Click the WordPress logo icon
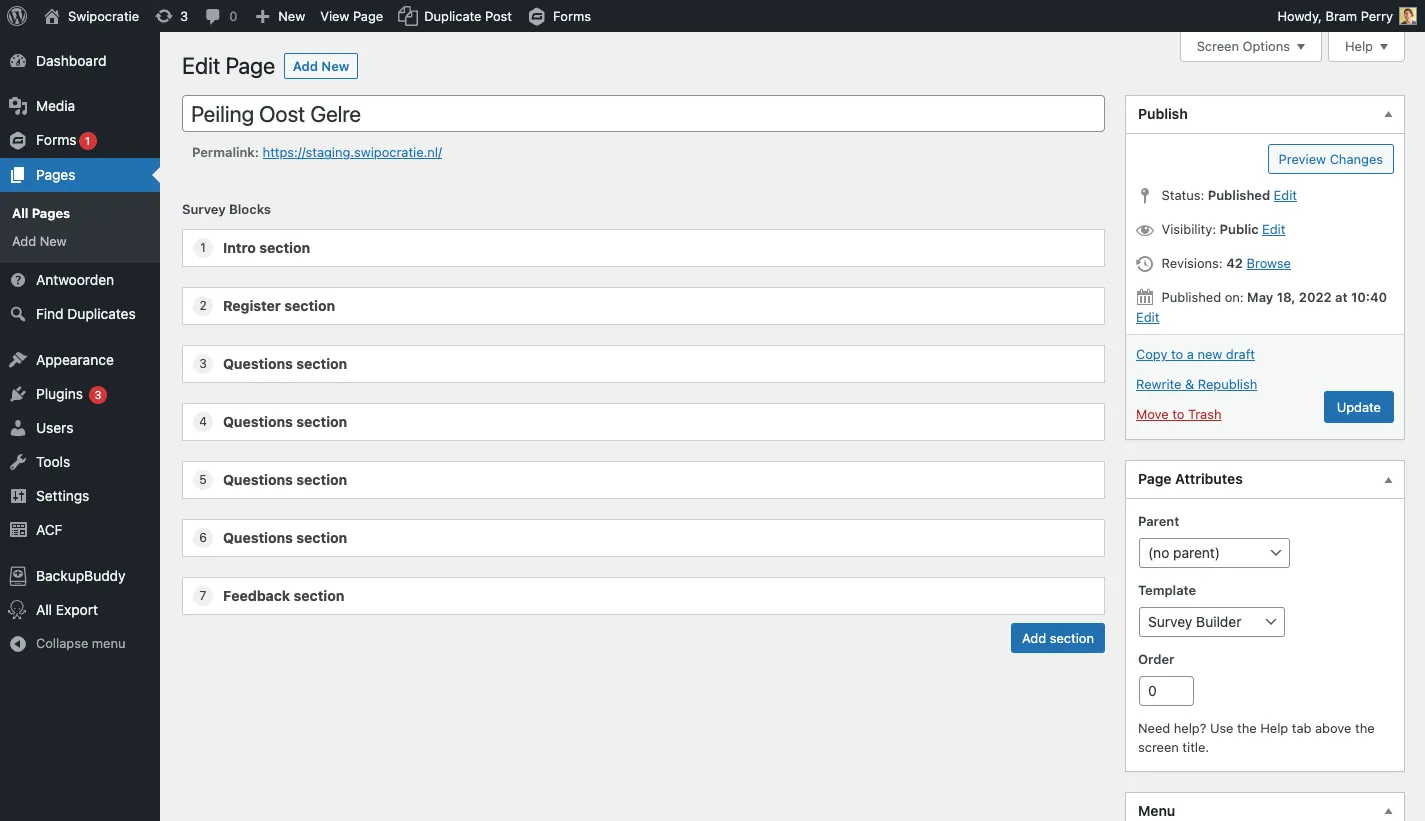 coord(17,16)
